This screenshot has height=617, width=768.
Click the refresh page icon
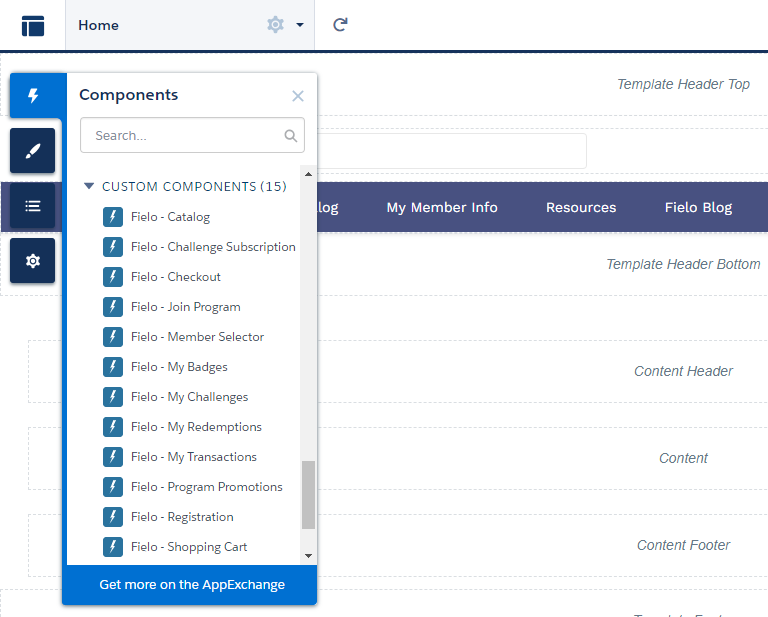click(340, 24)
